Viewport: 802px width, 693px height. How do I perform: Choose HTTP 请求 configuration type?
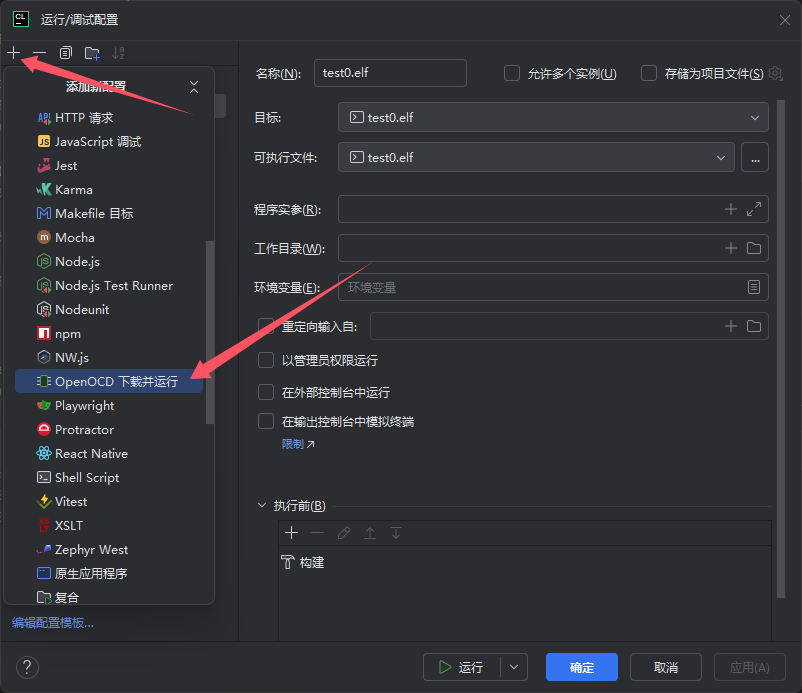click(109, 118)
